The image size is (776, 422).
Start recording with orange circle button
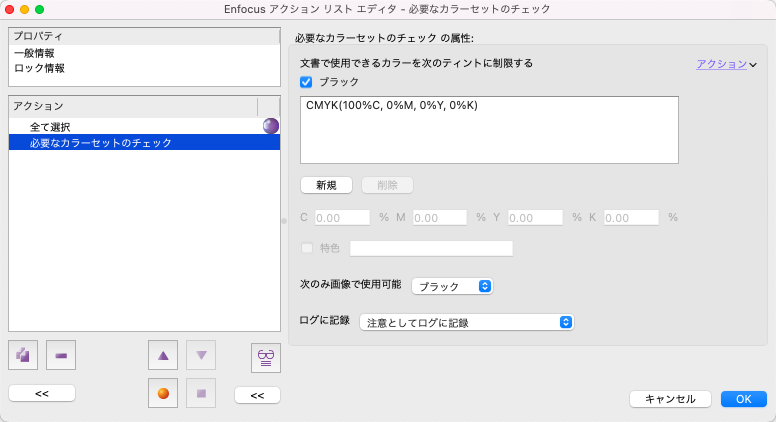(x=163, y=393)
